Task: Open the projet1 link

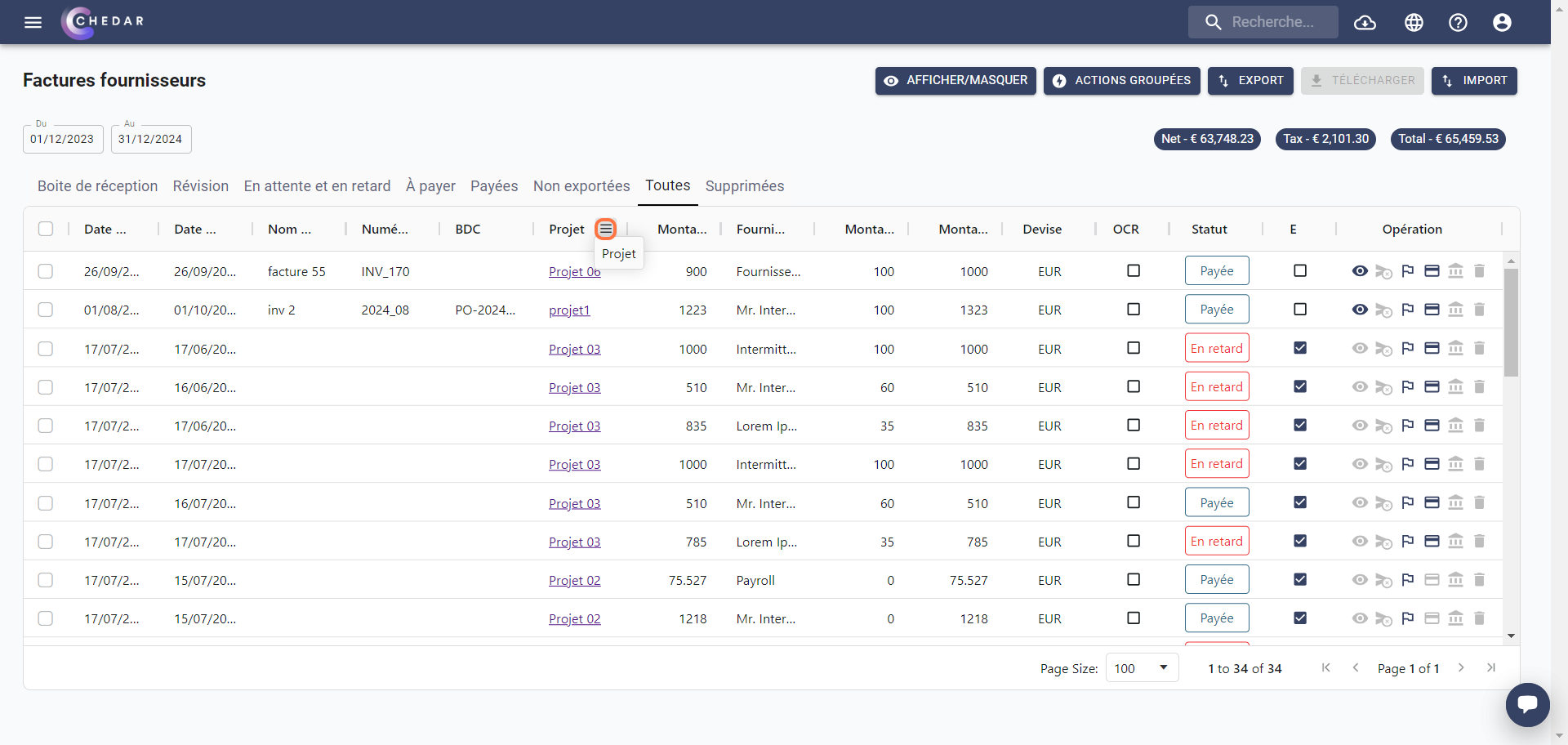Action: [569, 310]
